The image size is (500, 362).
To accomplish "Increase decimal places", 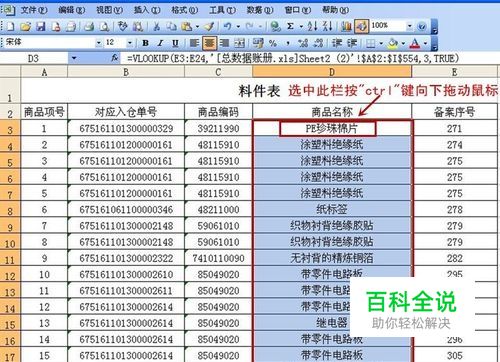I will [x=303, y=43].
